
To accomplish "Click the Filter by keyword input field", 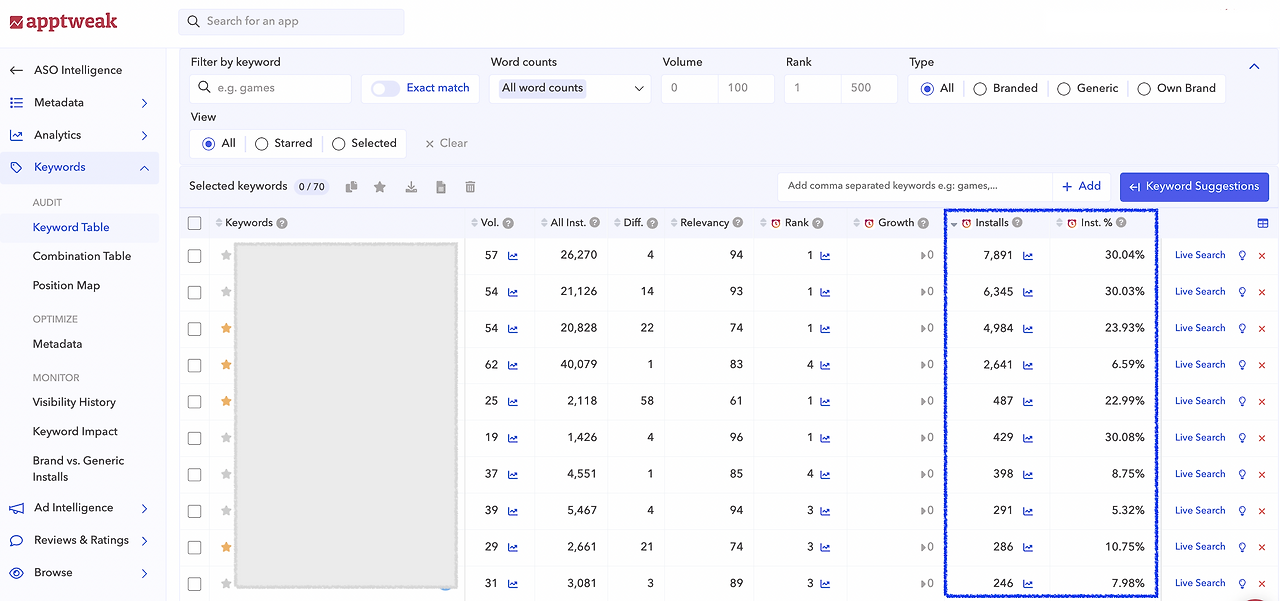I will [x=271, y=88].
